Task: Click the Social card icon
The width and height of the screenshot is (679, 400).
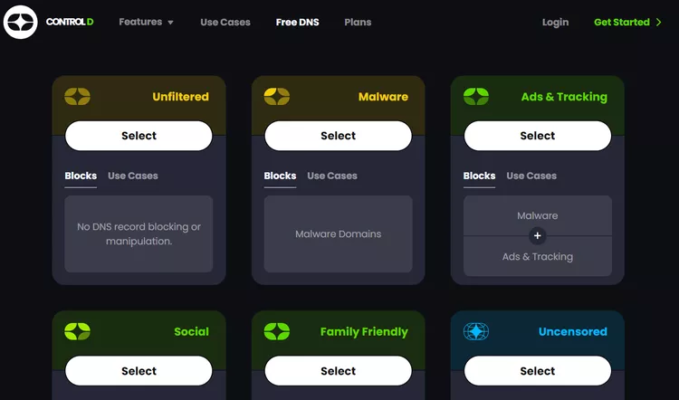Action: point(77,331)
